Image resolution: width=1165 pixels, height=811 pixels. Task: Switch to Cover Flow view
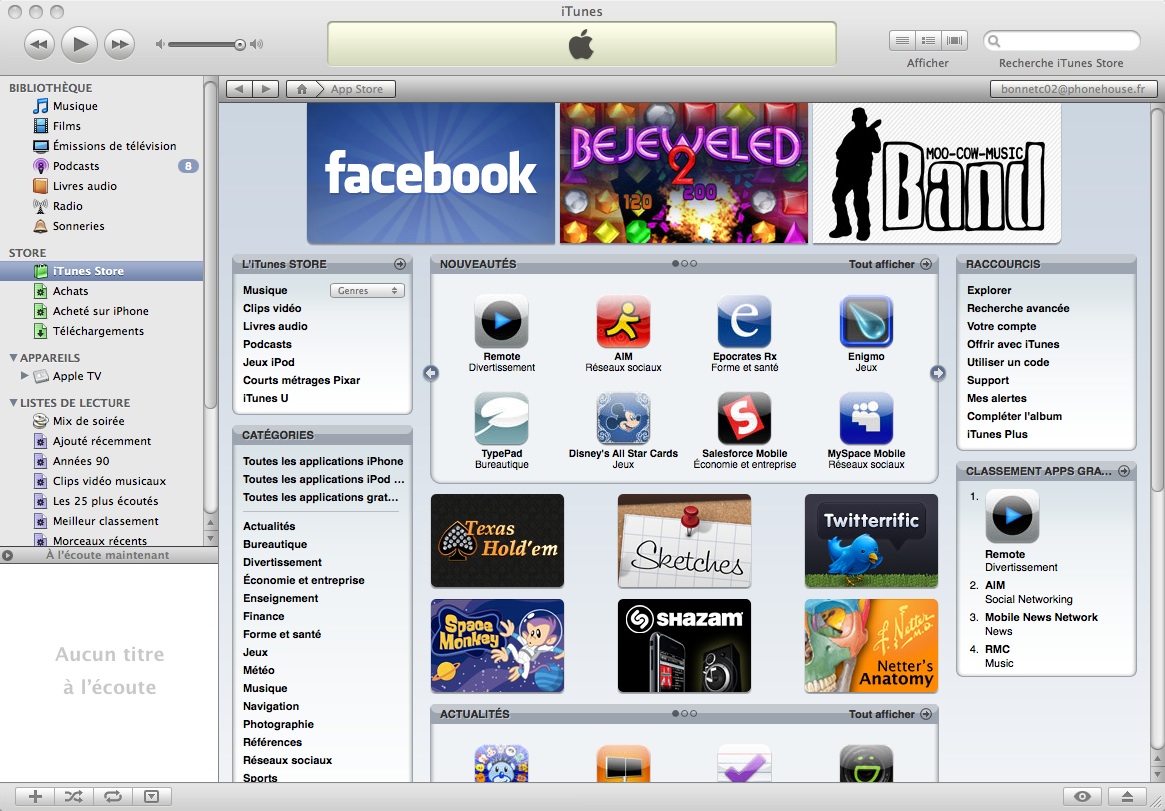coord(955,41)
